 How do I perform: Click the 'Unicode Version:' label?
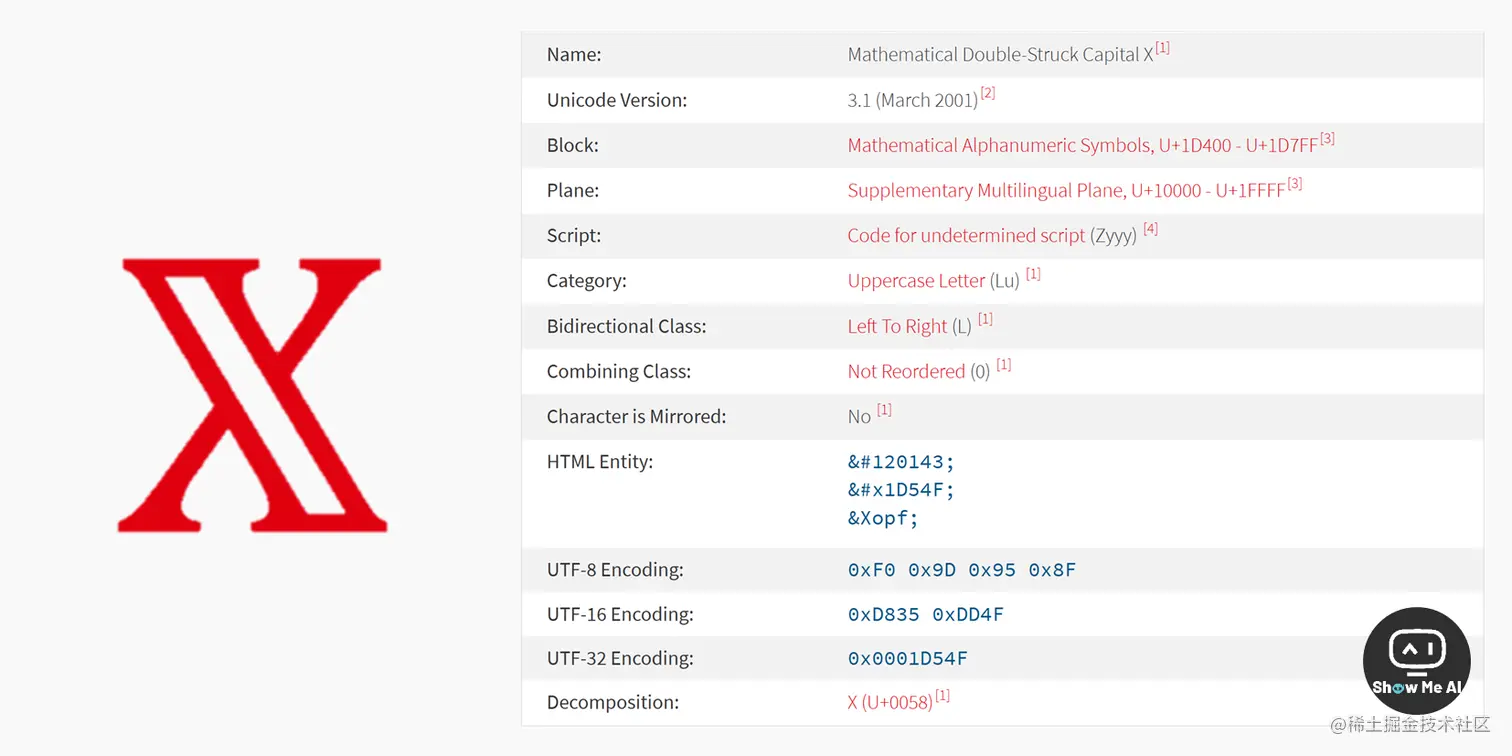click(x=617, y=100)
